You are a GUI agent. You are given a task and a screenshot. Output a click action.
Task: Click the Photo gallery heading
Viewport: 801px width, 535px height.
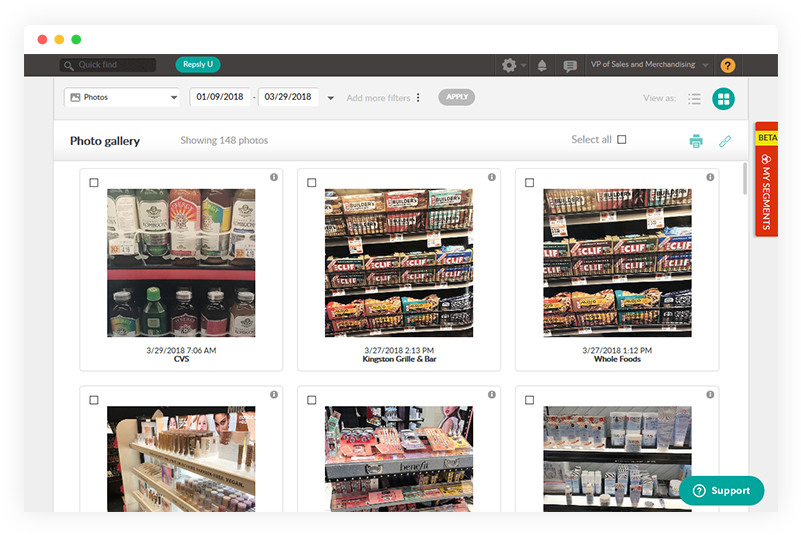105,141
